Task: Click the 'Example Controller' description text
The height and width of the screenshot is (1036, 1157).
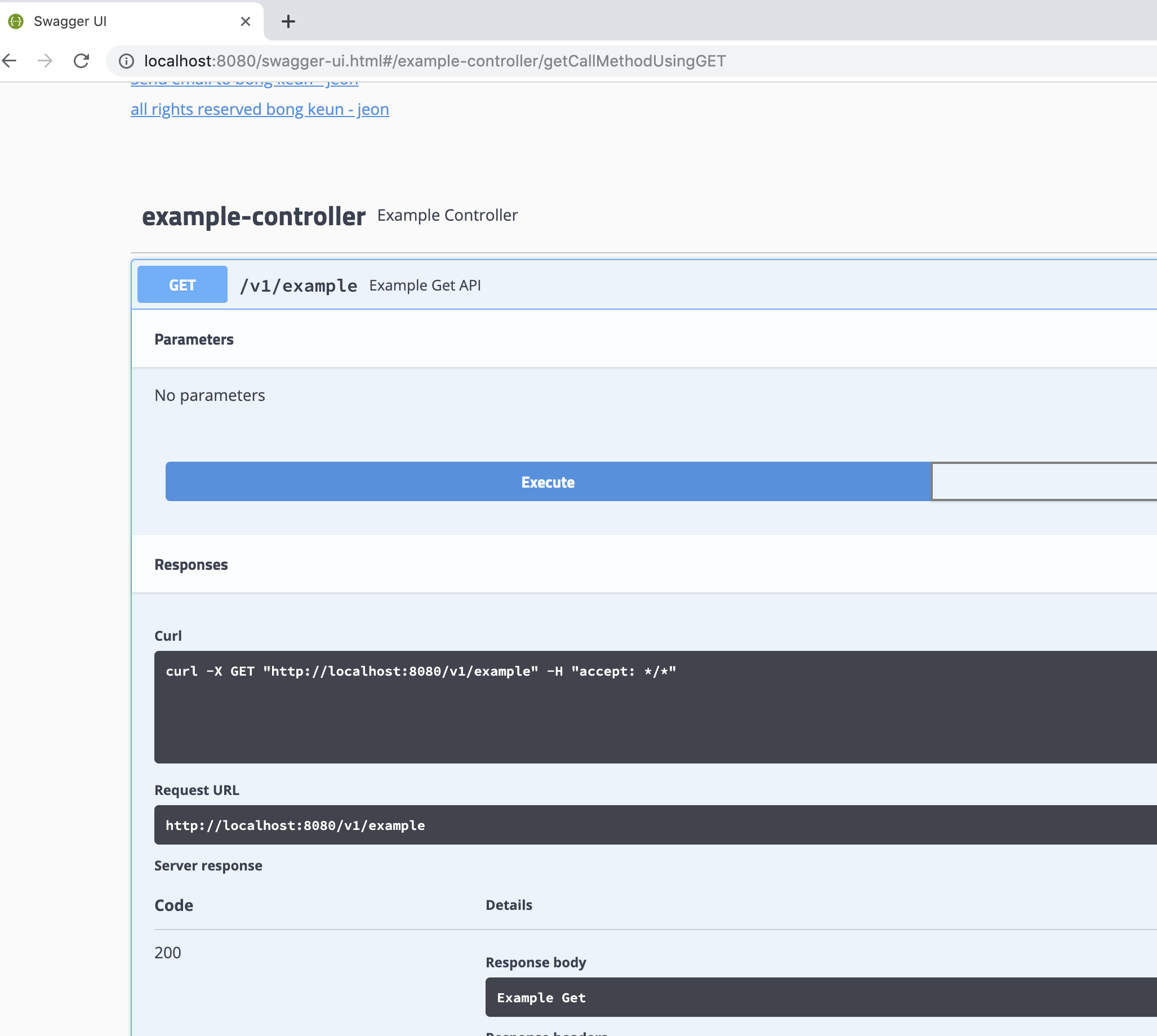Action: tap(448, 215)
